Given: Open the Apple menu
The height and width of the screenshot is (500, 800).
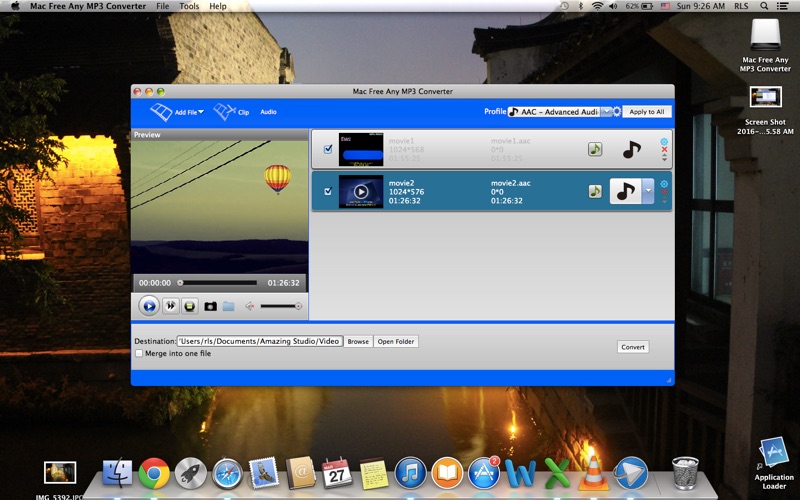Looking at the screenshot, I should (15, 6).
